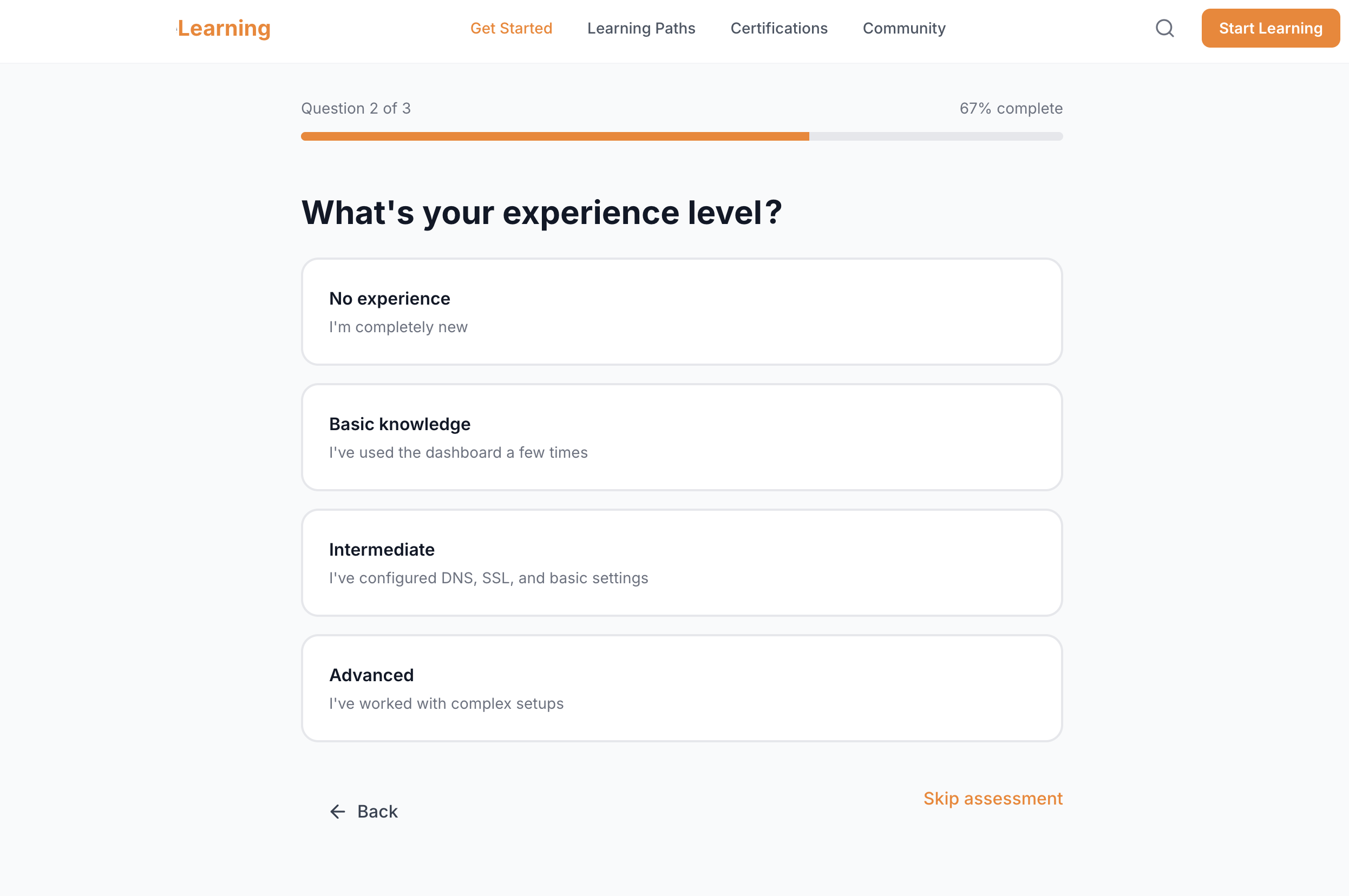Open the search icon in header
Screen dimensions: 1349x896
[x=1164, y=28]
